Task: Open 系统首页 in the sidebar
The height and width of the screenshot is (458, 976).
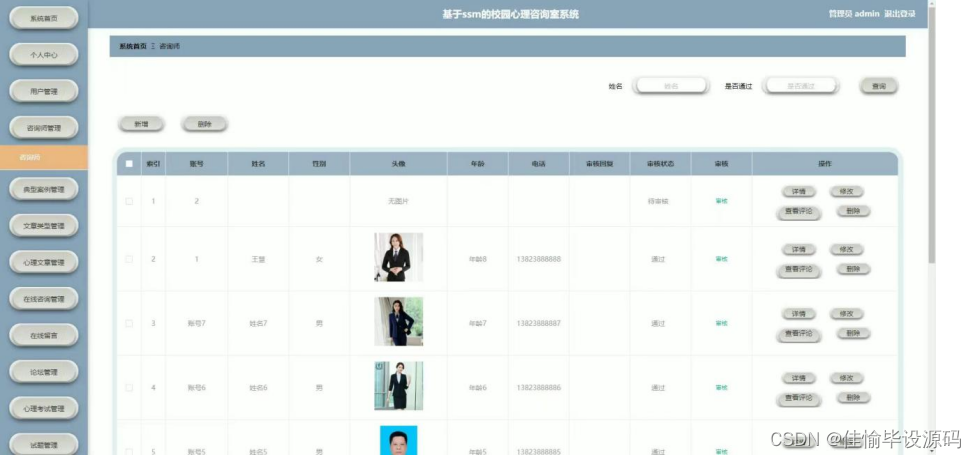Action: (44, 18)
